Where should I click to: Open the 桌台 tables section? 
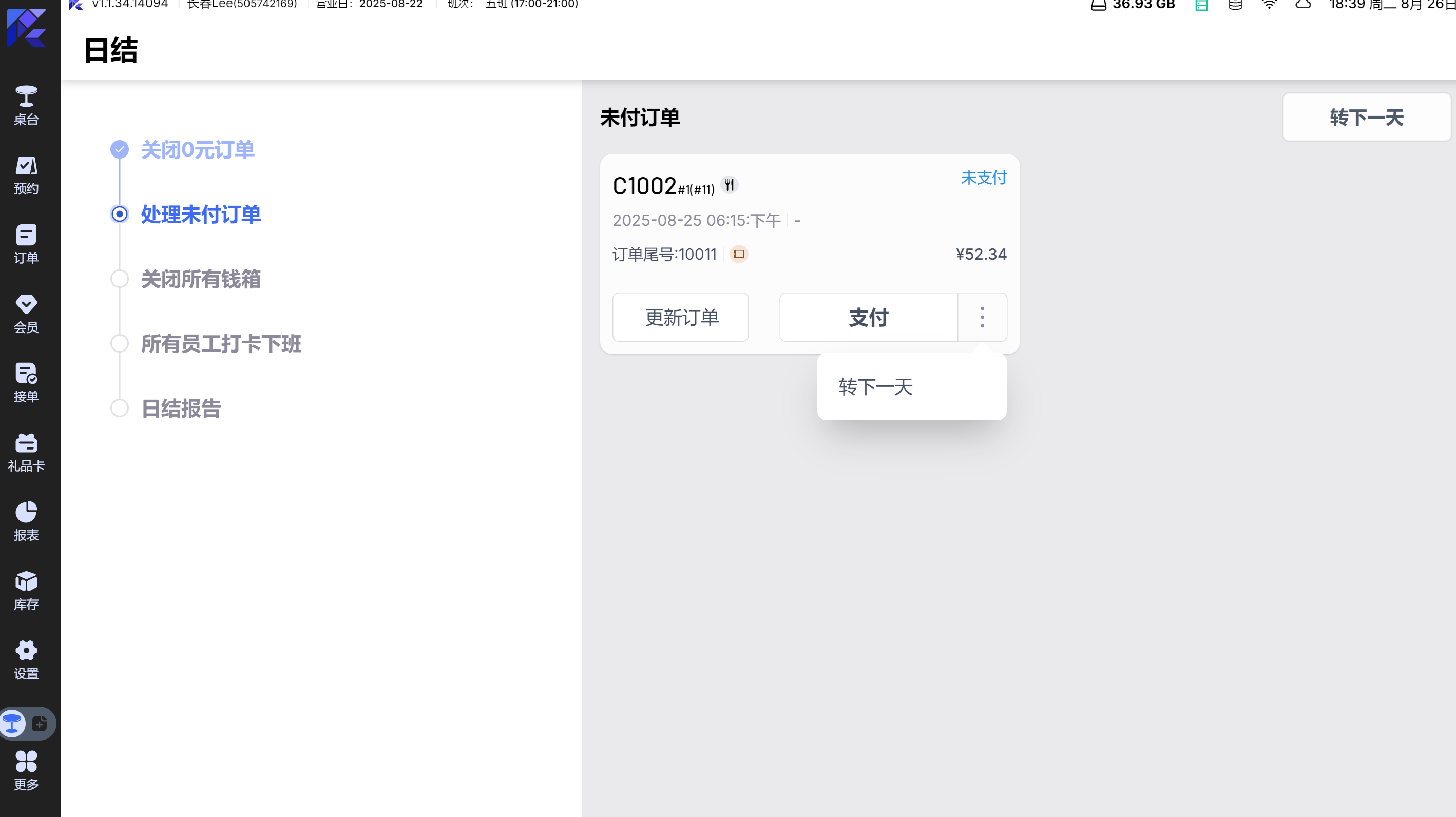pos(26,106)
